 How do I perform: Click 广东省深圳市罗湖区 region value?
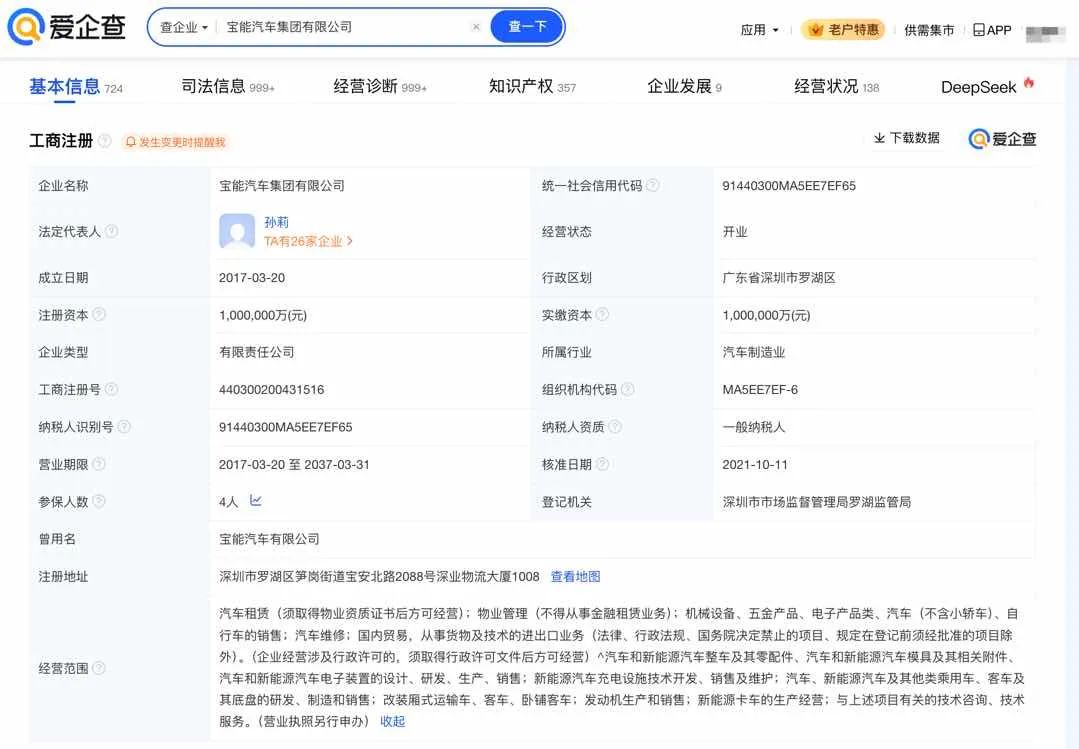tap(778, 277)
